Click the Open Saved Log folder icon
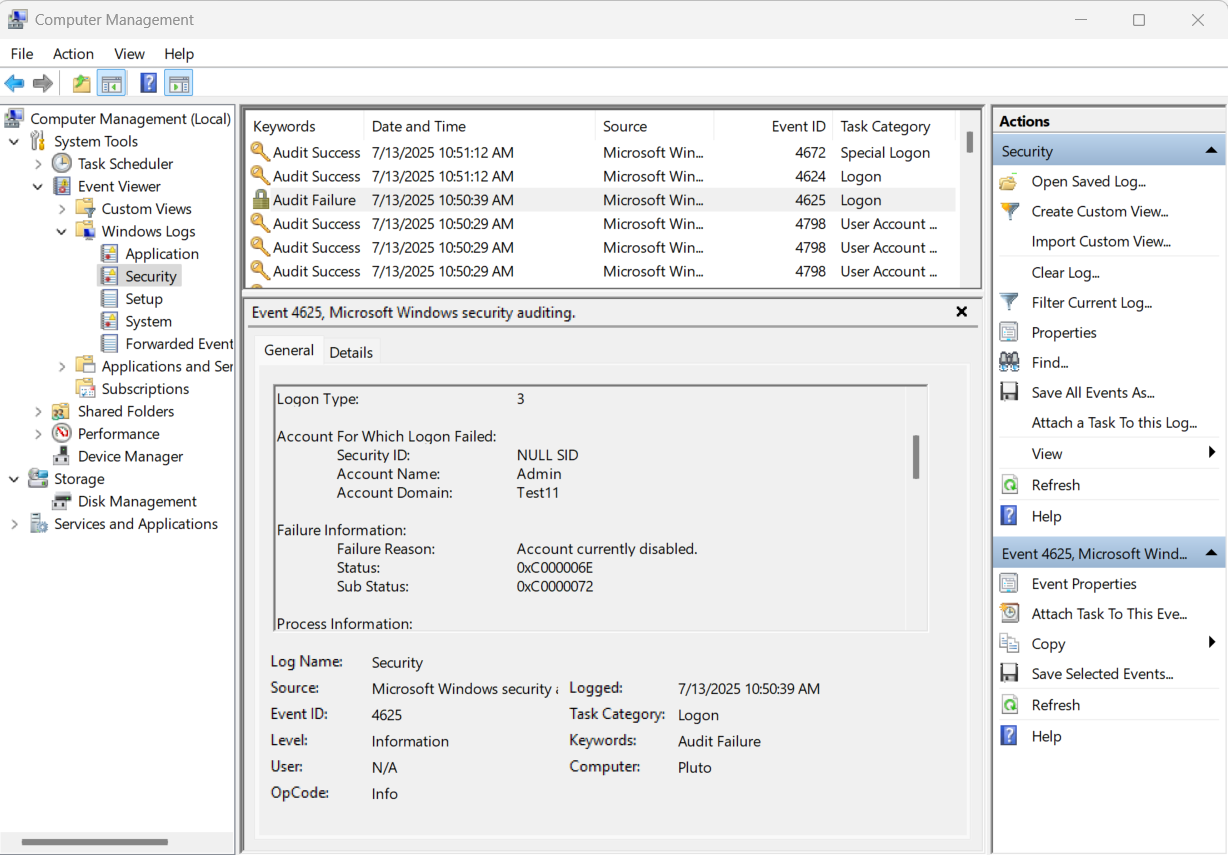The image size is (1228, 855). [1010, 182]
